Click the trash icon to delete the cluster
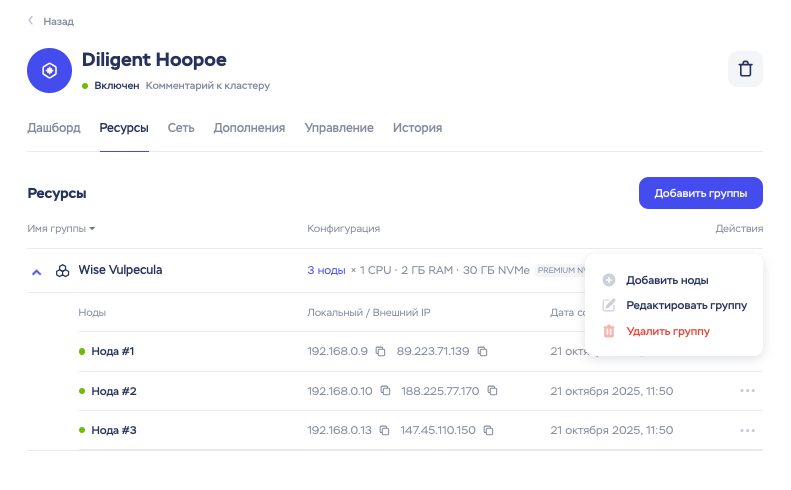 click(x=745, y=69)
